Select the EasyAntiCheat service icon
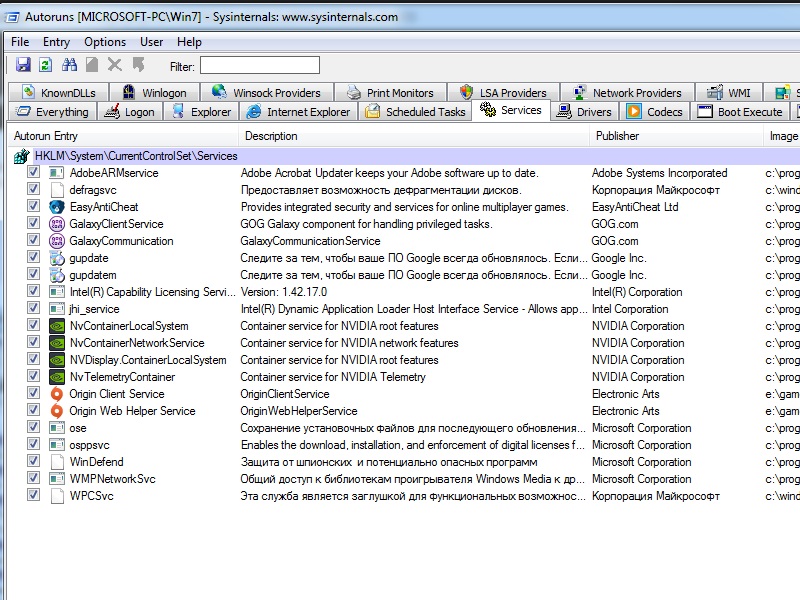The image size is (800, 600). (x=57, y=207)
